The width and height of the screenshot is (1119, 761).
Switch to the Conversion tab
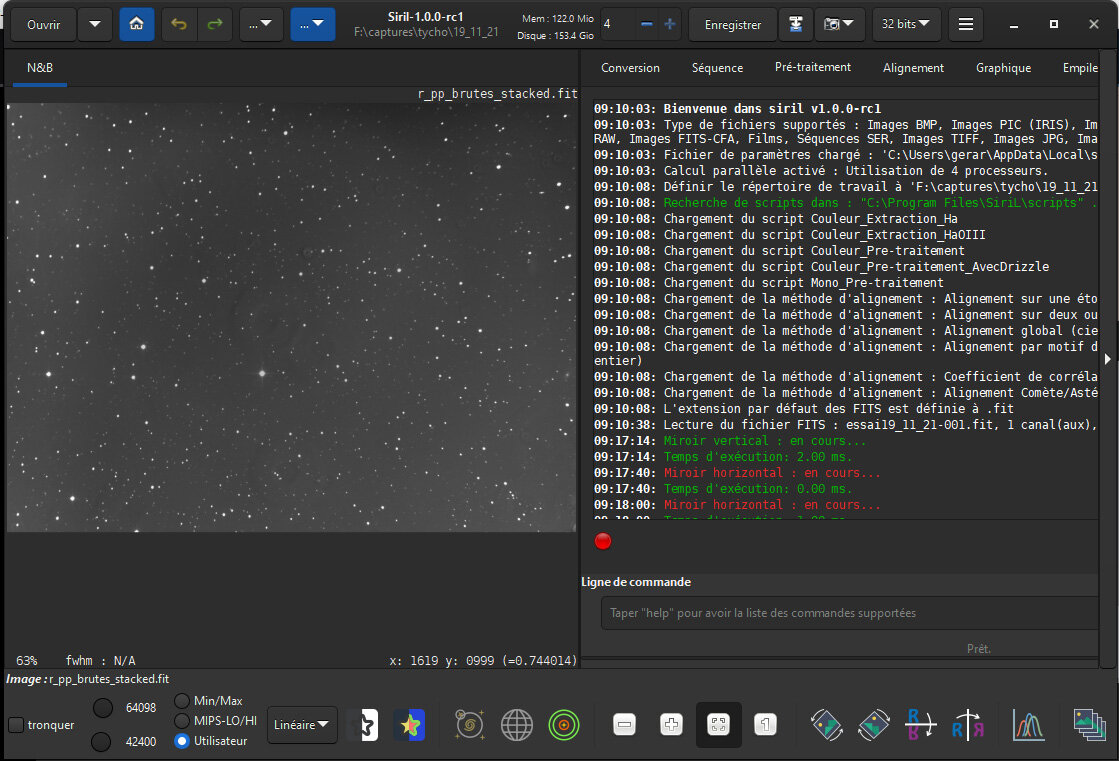pos(630,68)
